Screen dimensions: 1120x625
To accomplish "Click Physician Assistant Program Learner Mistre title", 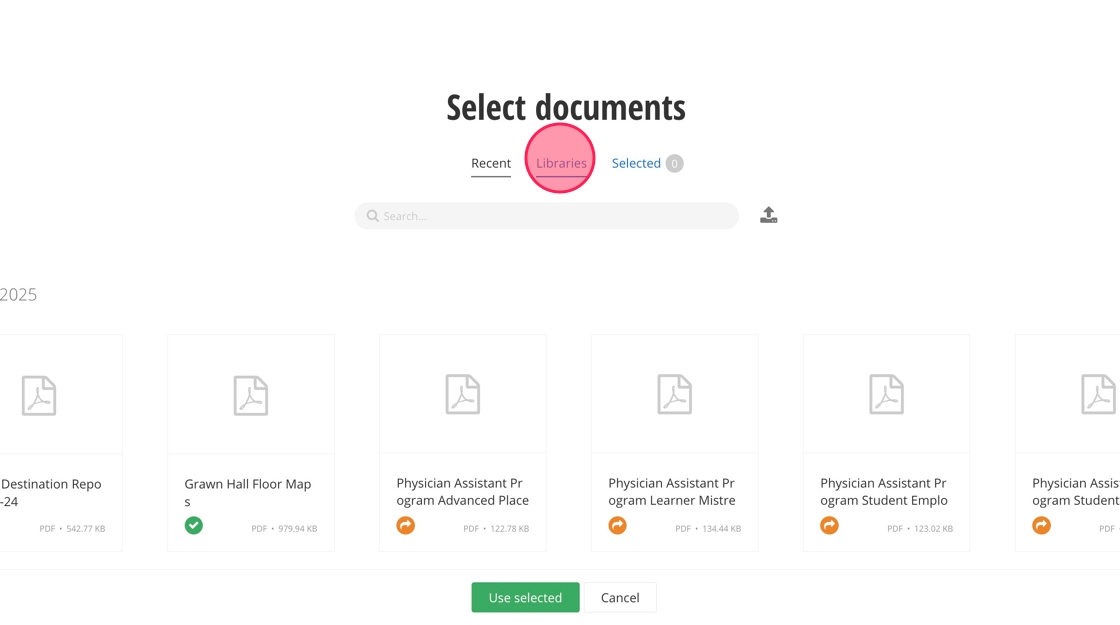I will coord(672,492).
